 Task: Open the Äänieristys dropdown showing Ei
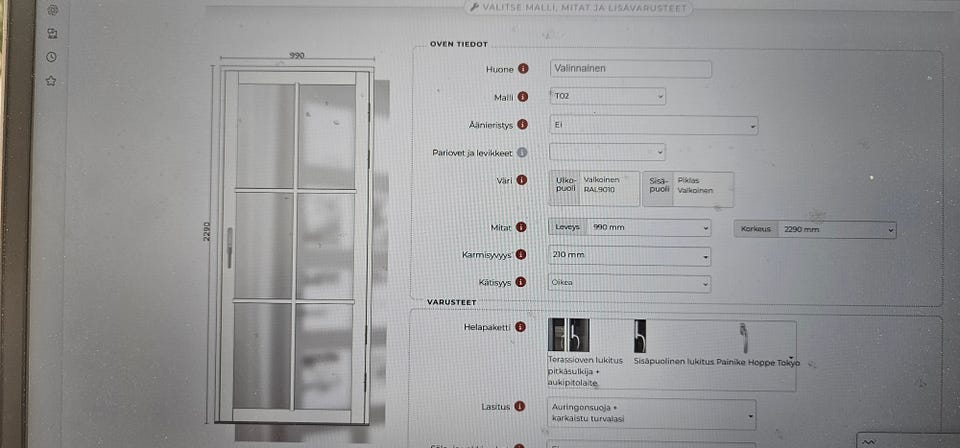click(x=653, y=125)
